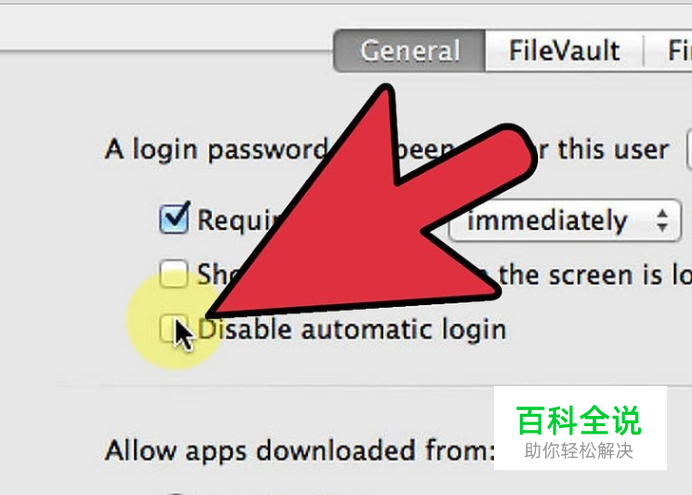
Task: Uncheck the Require password checkbox
Action: (x=174, y=218)
